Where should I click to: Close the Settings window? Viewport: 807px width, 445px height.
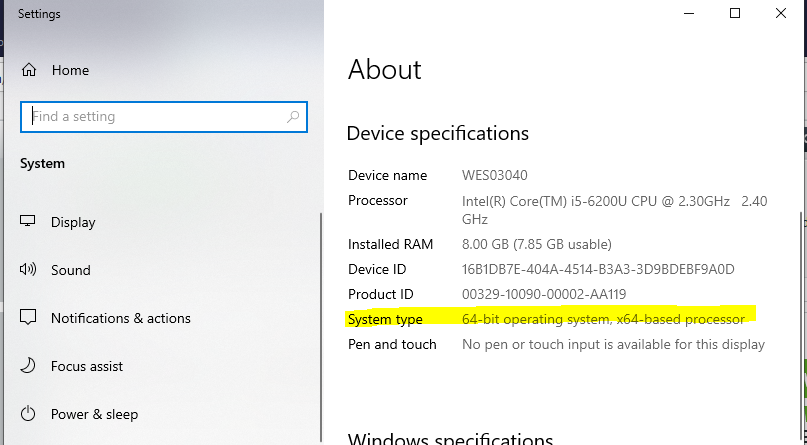[781, 13]
